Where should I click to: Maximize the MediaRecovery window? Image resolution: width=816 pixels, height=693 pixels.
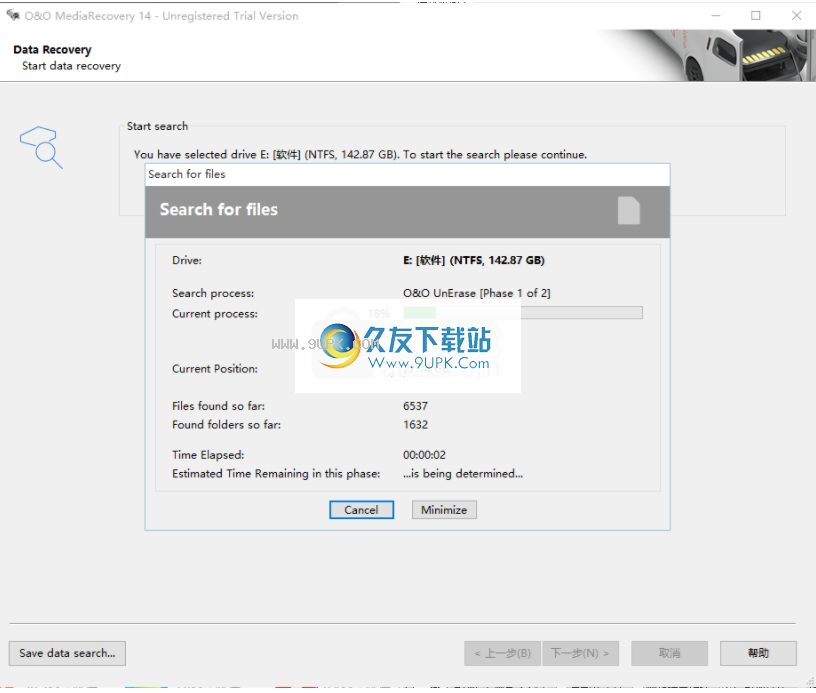pos(756,16)
